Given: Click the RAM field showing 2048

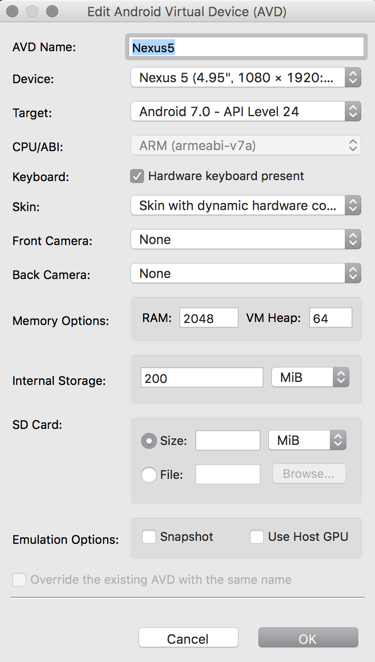Looking at the screenshot, I should 209,318.
